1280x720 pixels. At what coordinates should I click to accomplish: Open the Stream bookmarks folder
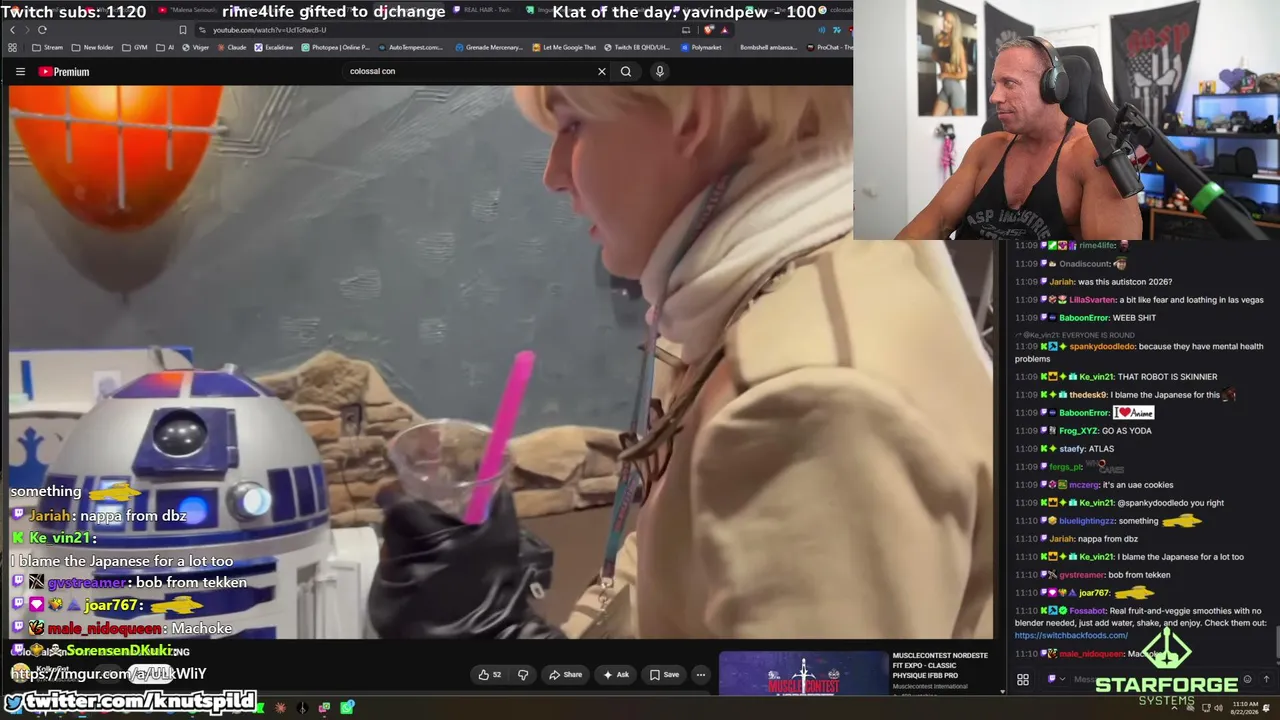pos(48,47)
